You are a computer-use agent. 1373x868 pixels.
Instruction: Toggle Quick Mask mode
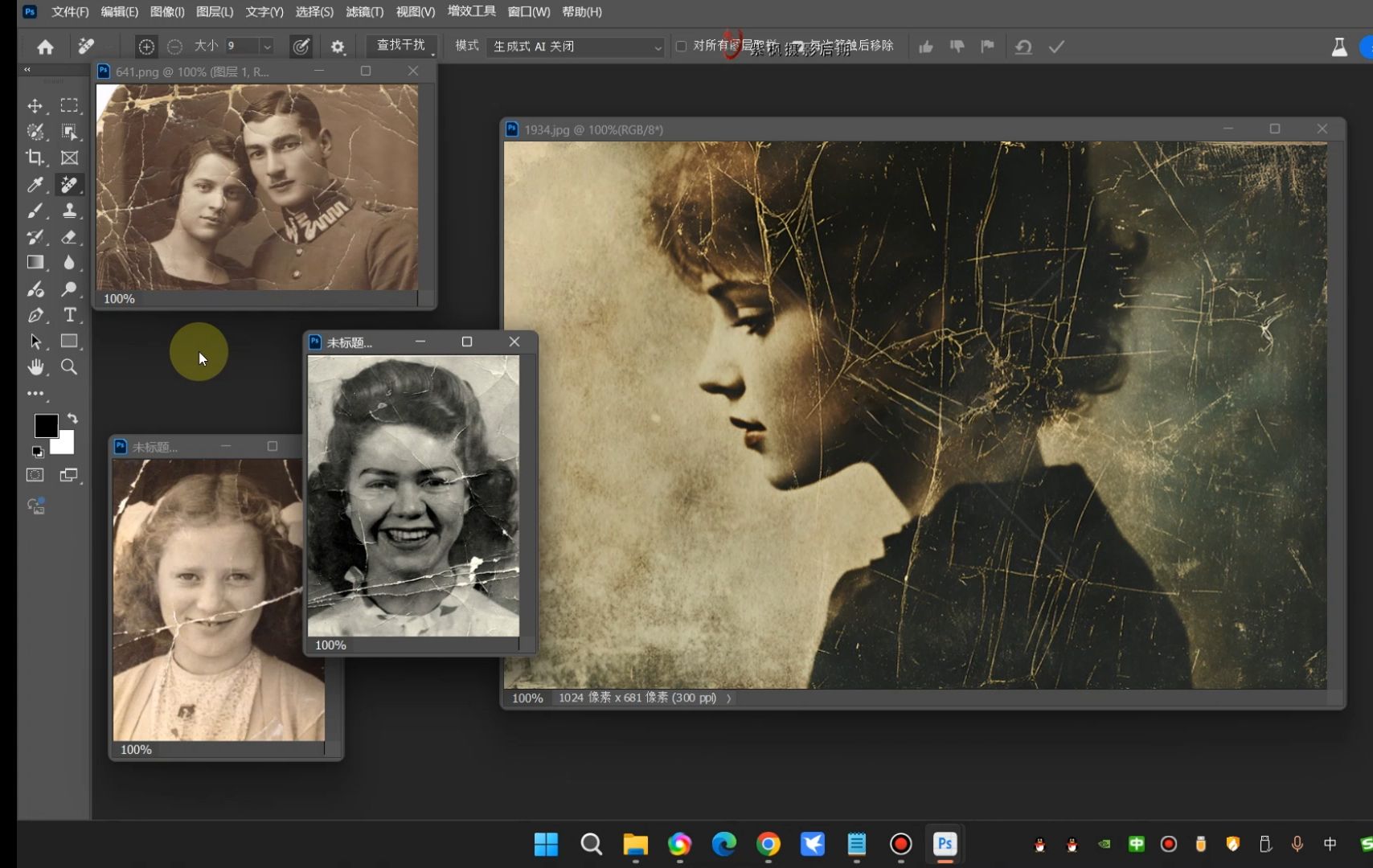pyautogui.click(x=35, y=475)
